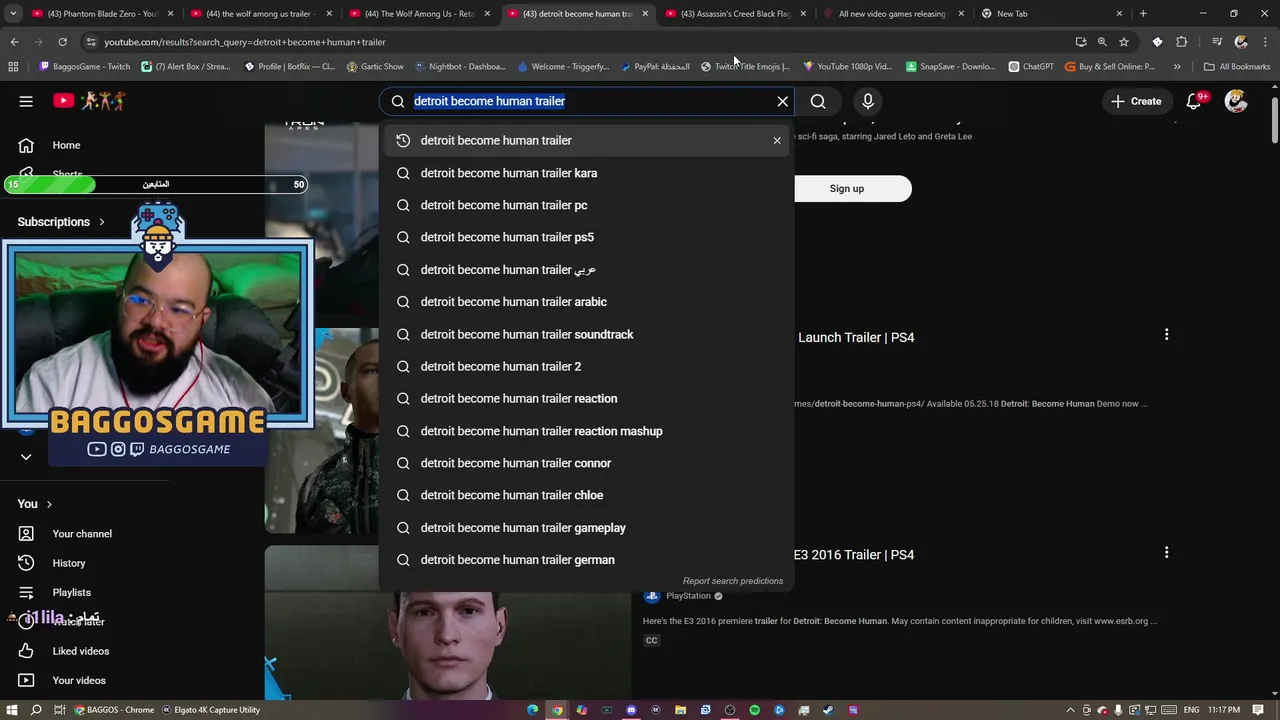The image size is (1280, 720).
Task: Expand the 'You' section
Action: tap(35, 504)
